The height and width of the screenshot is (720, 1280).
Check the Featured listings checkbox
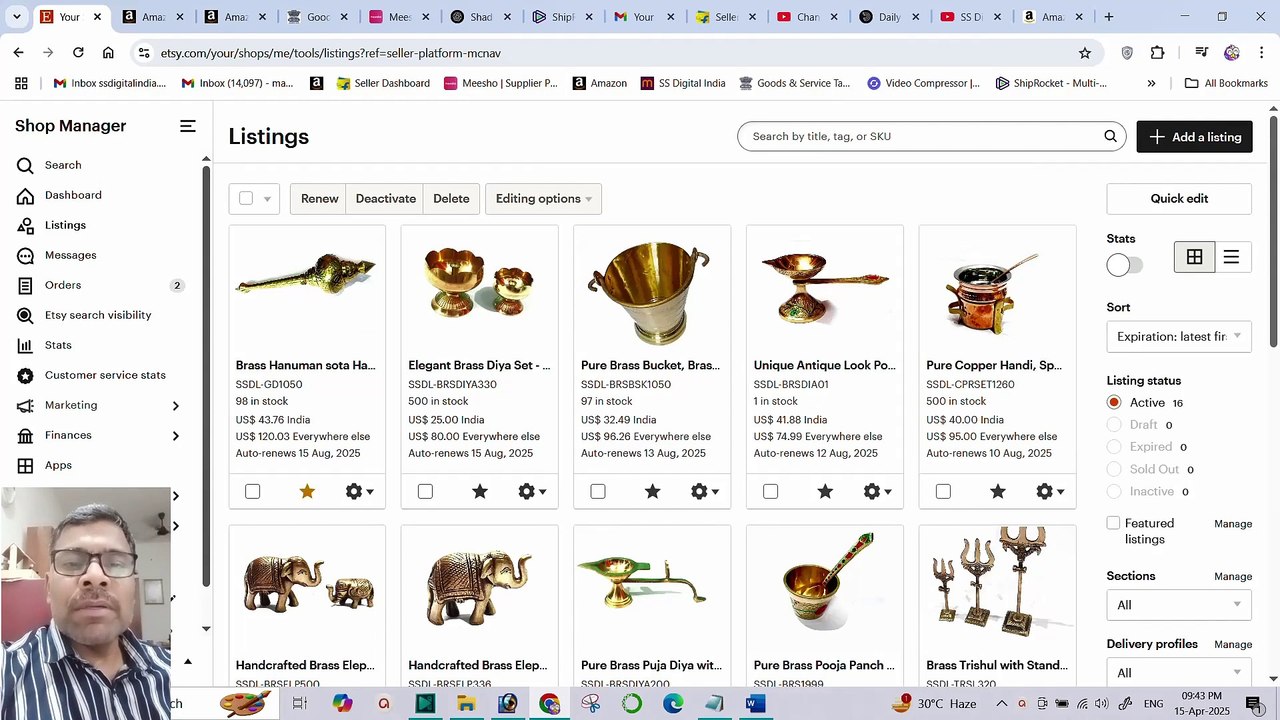coord(1113,523)
